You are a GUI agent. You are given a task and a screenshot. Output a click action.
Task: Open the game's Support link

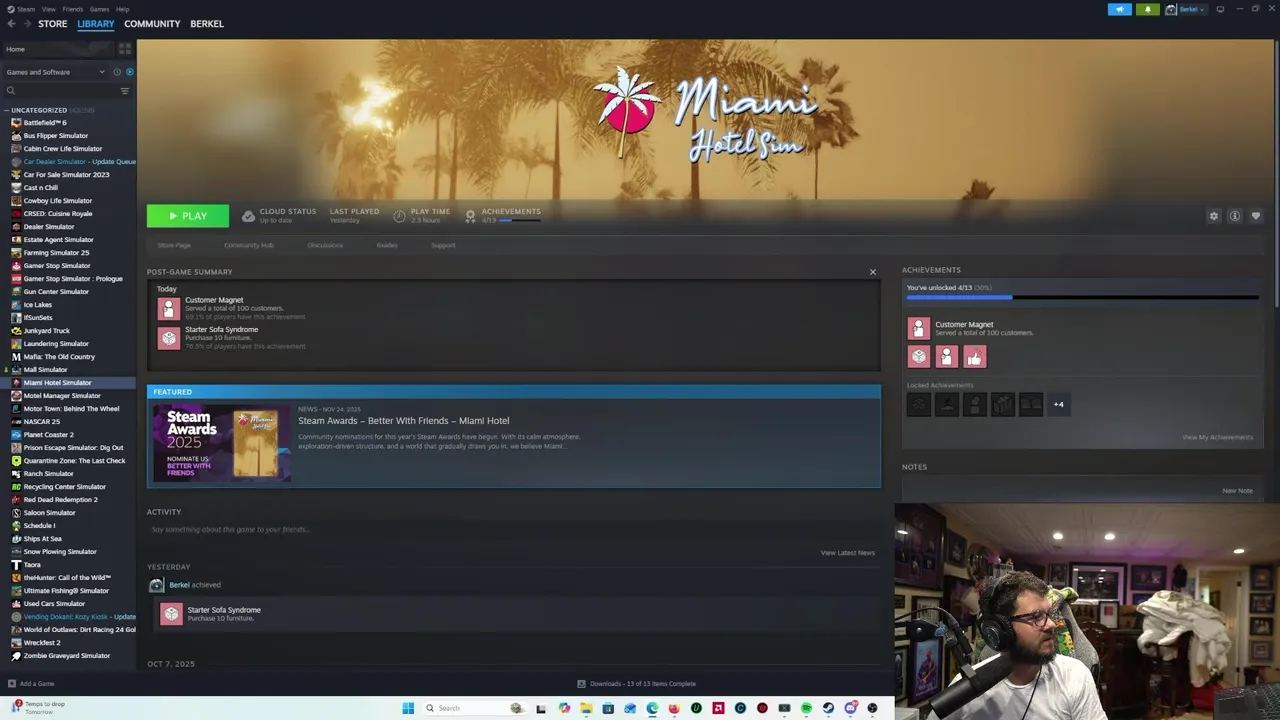[x=443, y=245]
